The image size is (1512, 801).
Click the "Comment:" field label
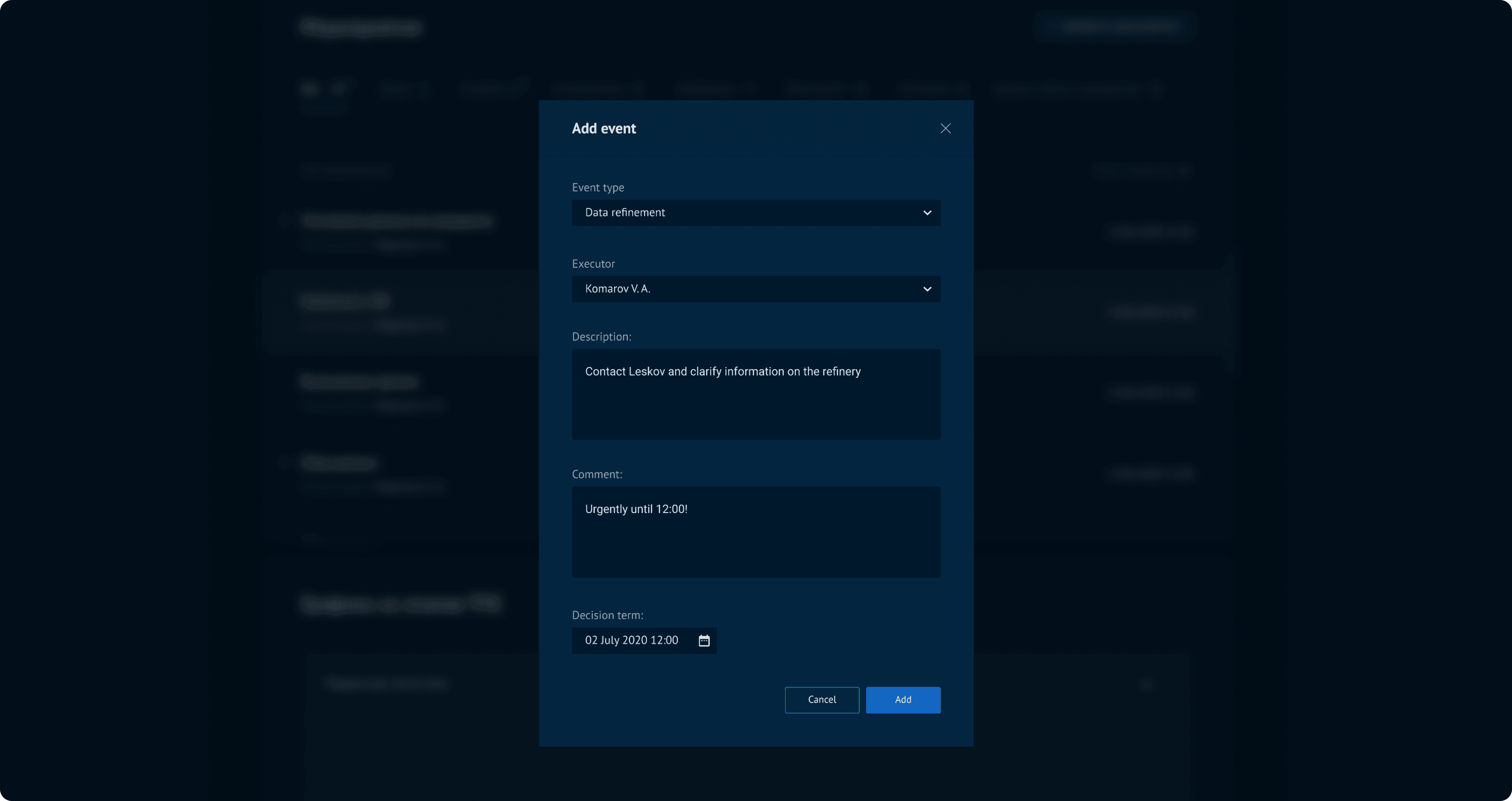coord(597,474)
